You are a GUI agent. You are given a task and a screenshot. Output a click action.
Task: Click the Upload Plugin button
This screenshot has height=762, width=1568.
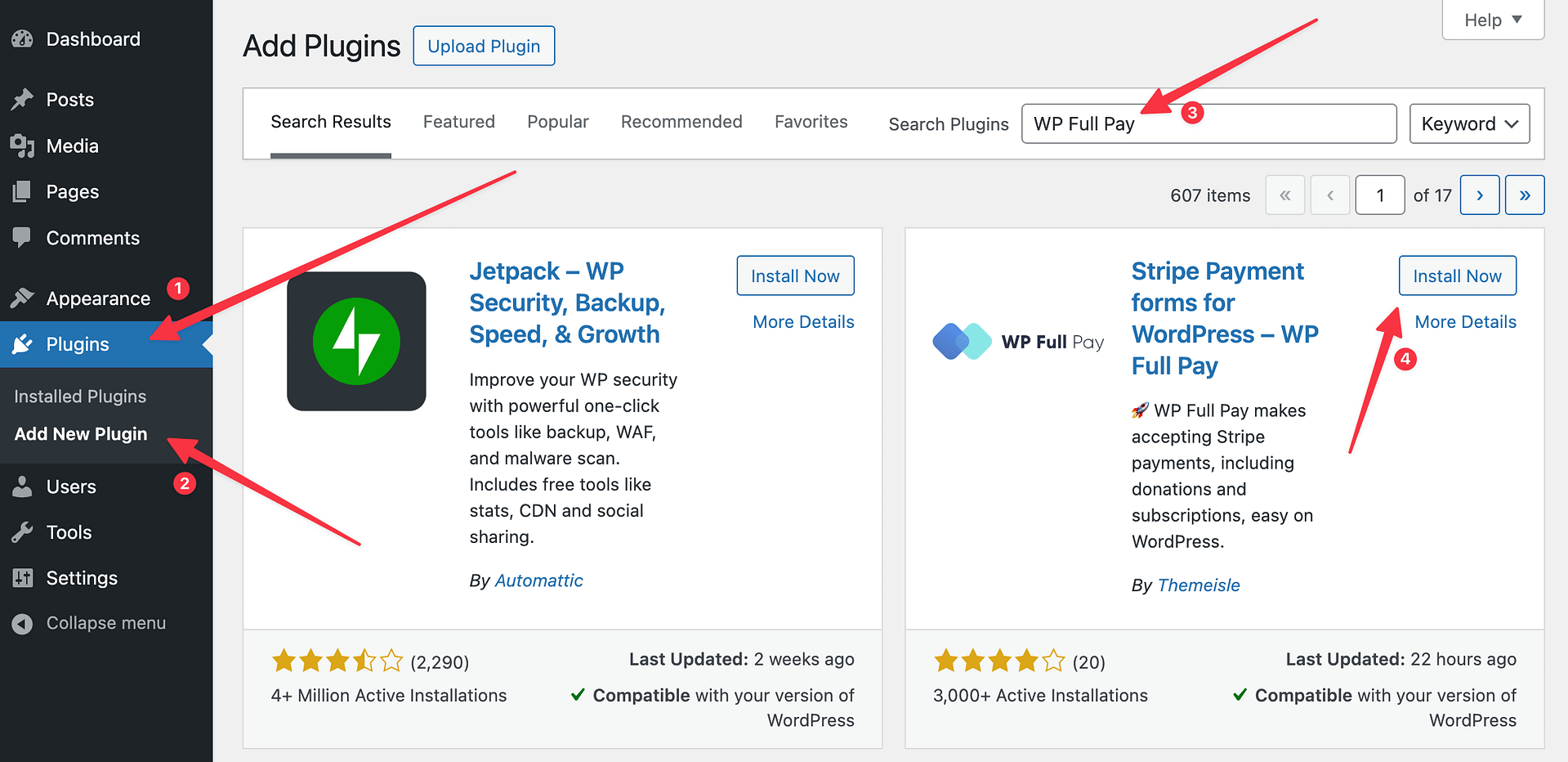tap(483, 46)
